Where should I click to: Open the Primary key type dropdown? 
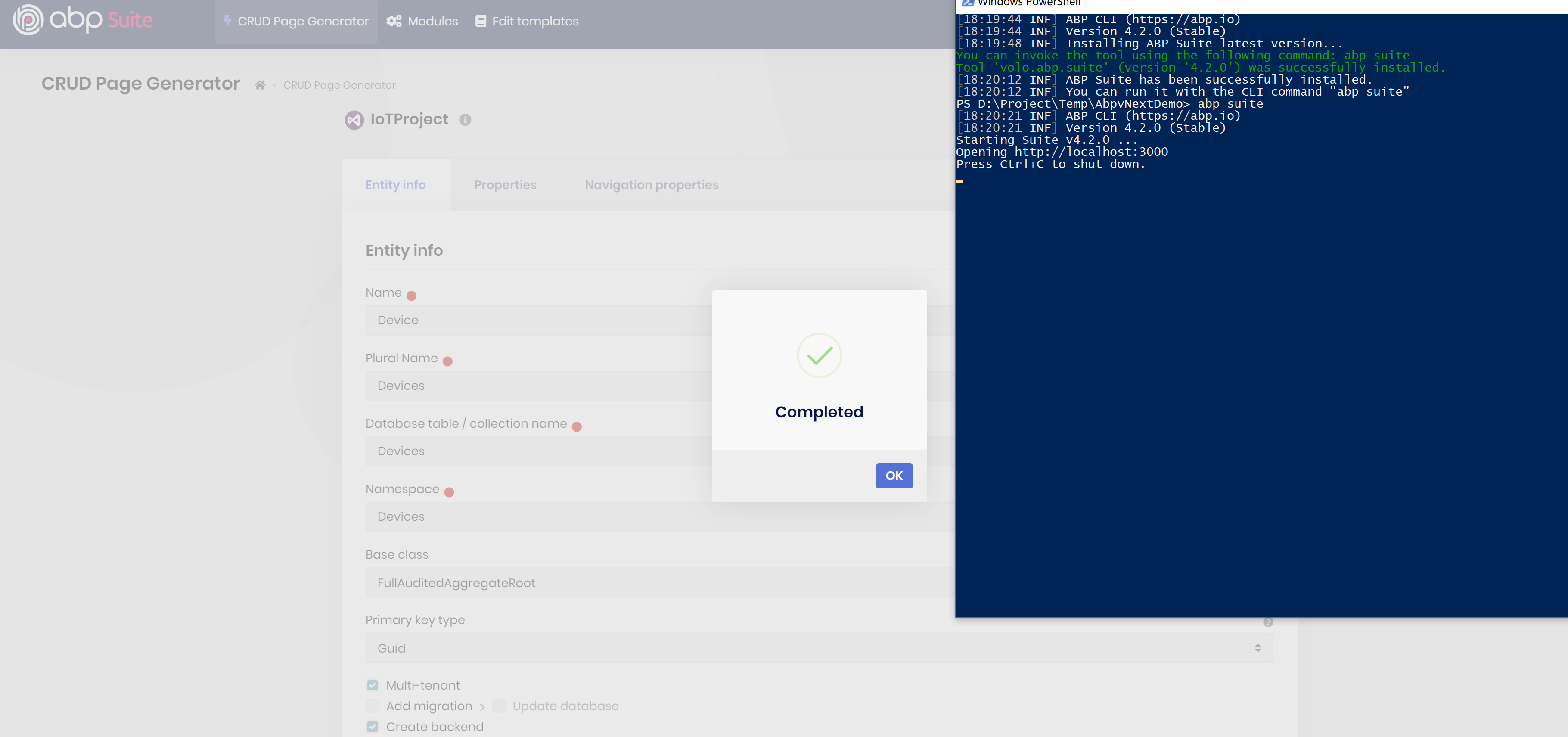[x=819, y=648]
